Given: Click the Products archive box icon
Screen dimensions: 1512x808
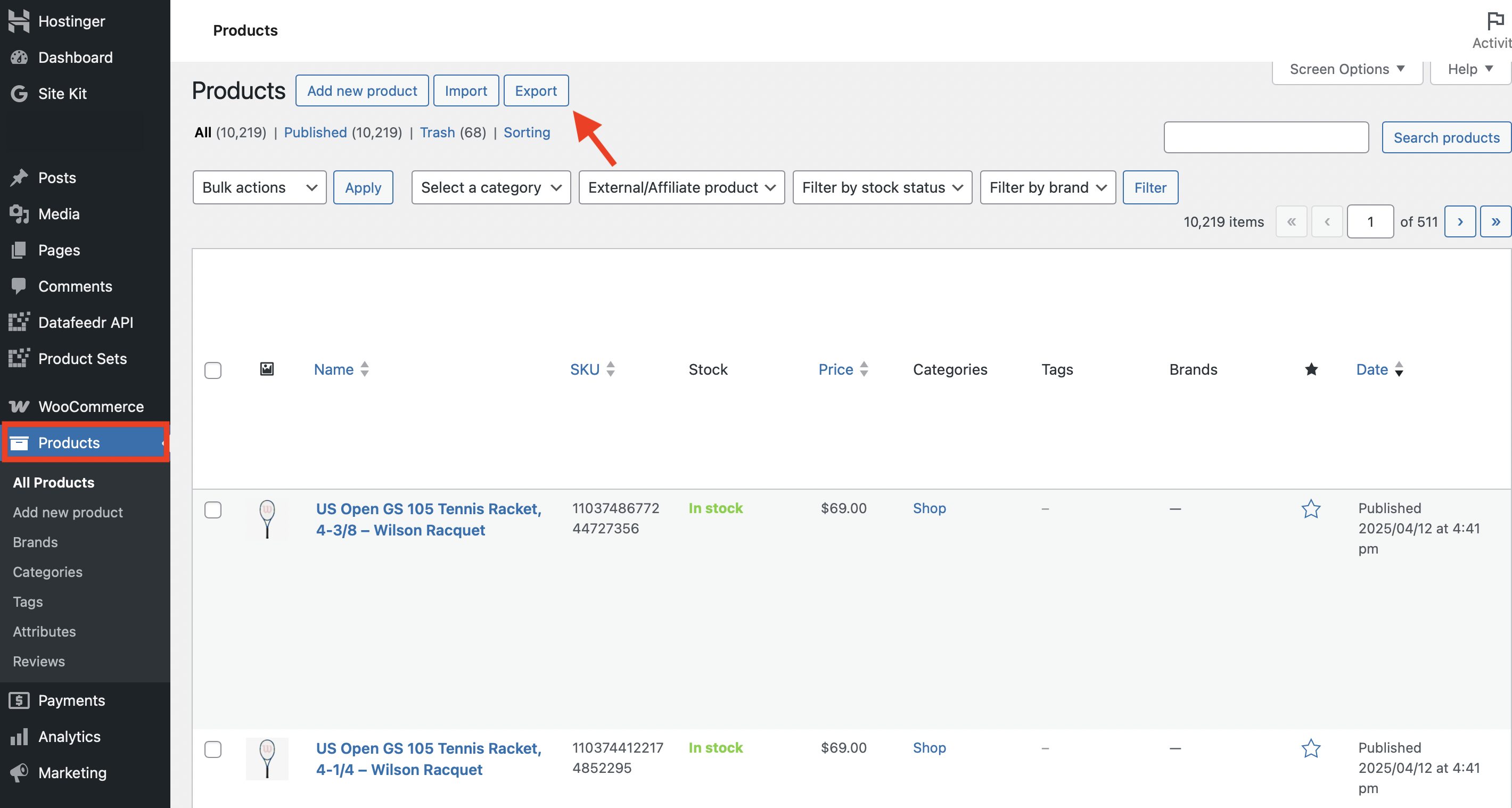Looking at the screenshot, I should pyautogui.click(x=19, y=442).
